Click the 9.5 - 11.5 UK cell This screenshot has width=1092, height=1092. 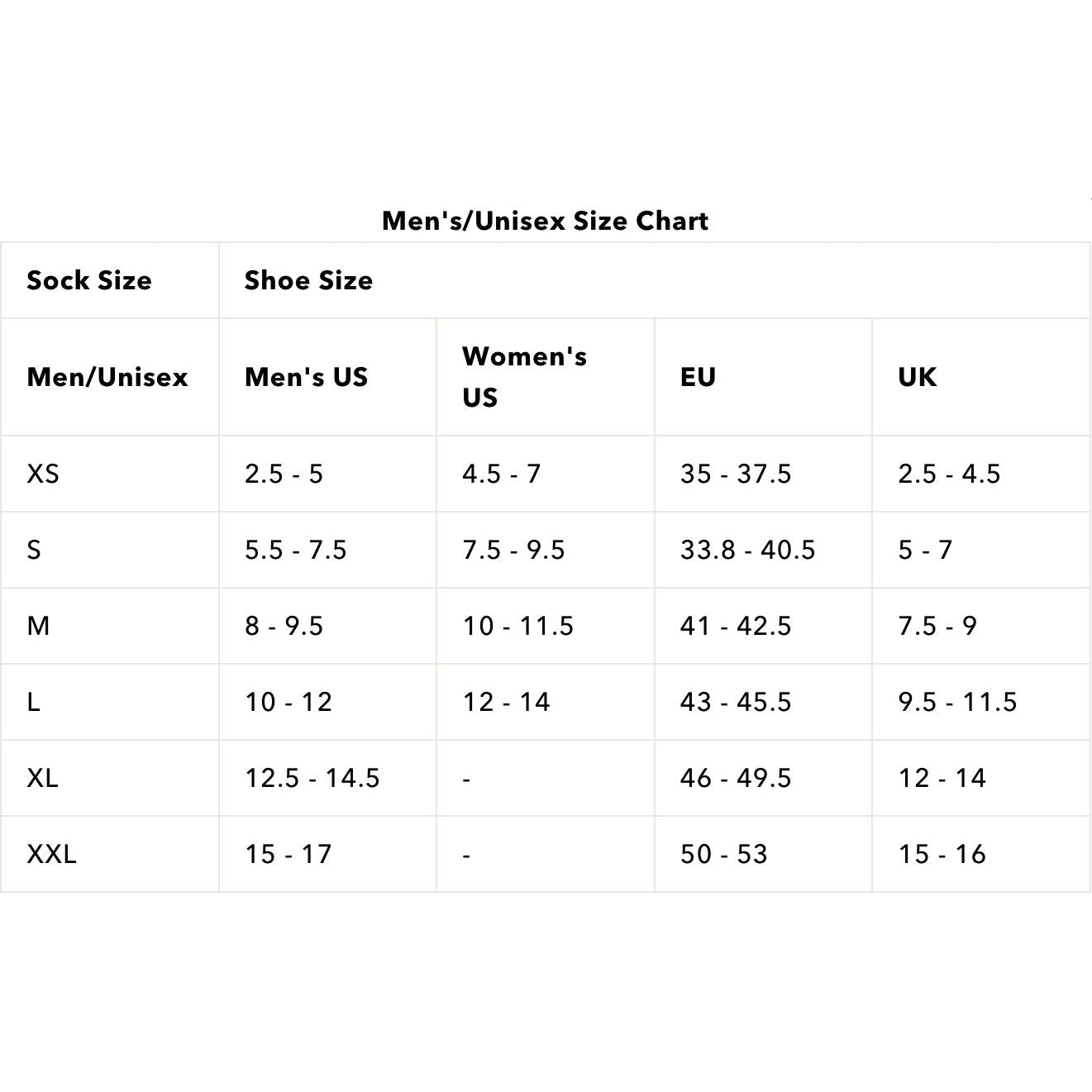pos(957,702)
